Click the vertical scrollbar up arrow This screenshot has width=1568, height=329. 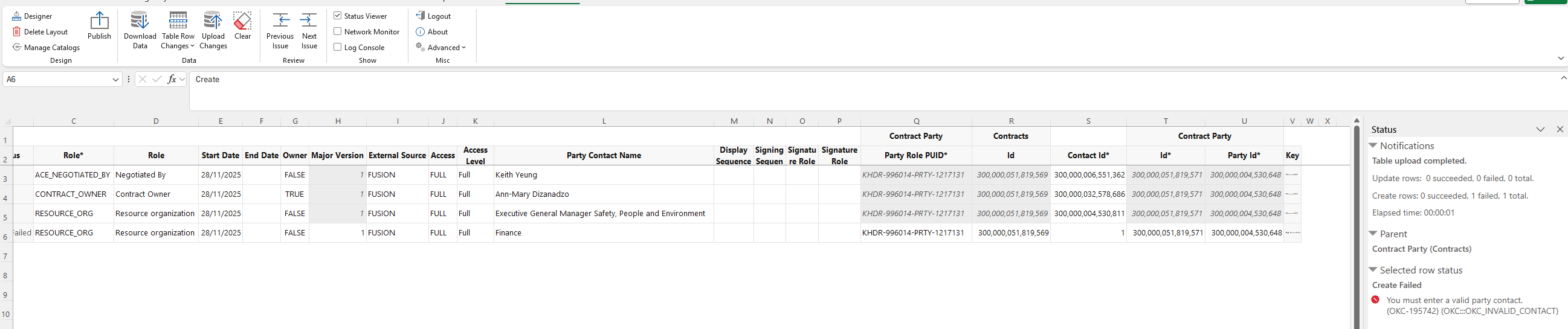[1357, 120]
